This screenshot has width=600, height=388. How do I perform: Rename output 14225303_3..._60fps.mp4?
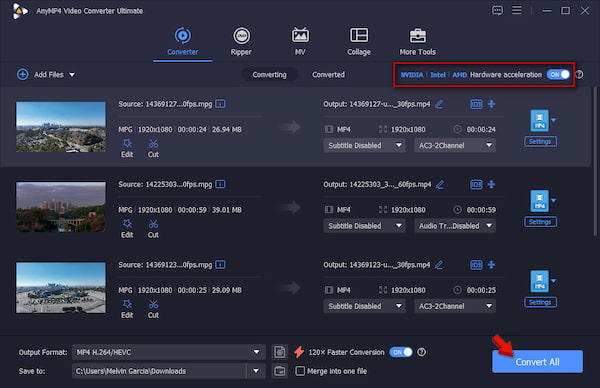tap(440, 184)
